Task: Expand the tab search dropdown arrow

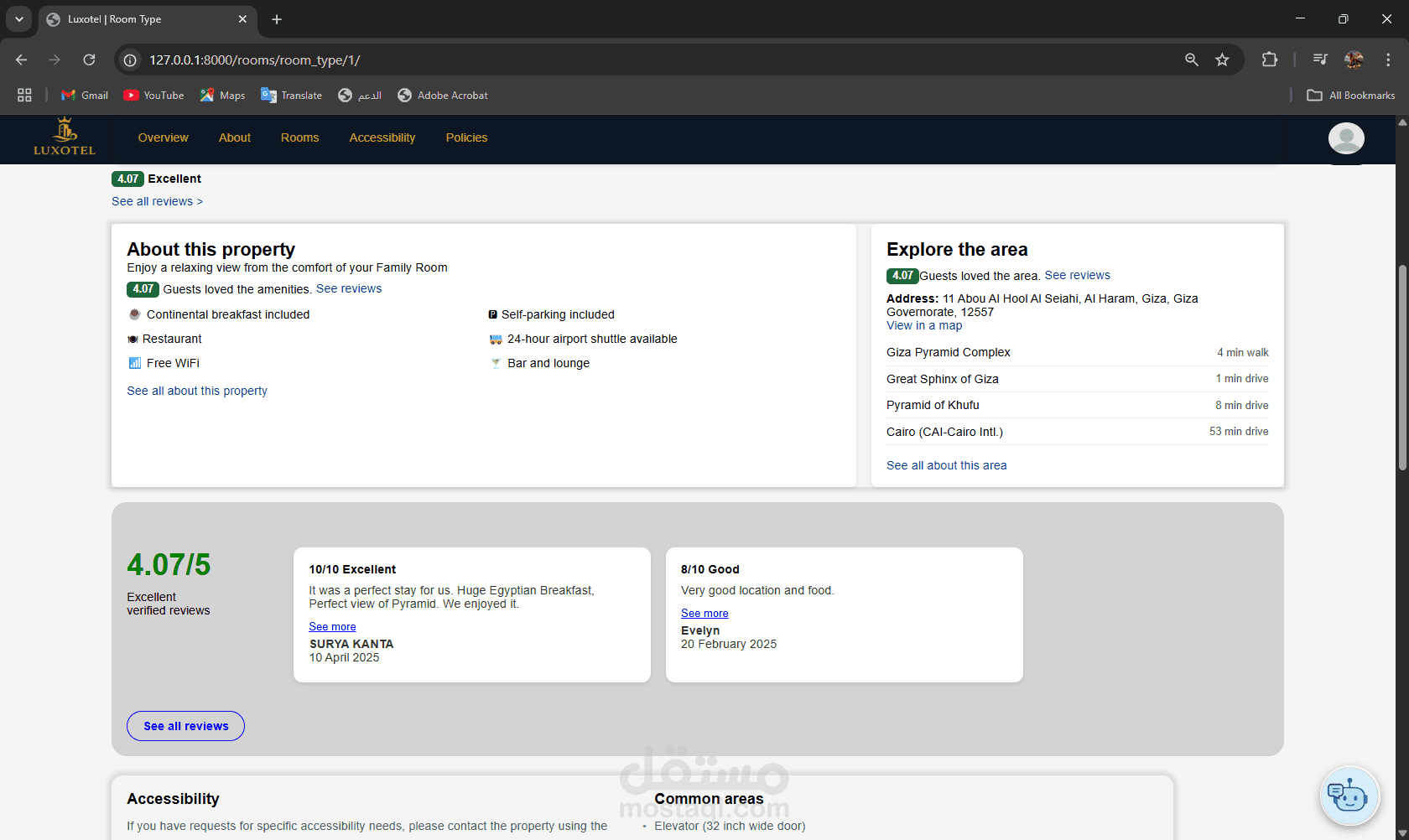Action: (18, 19)
